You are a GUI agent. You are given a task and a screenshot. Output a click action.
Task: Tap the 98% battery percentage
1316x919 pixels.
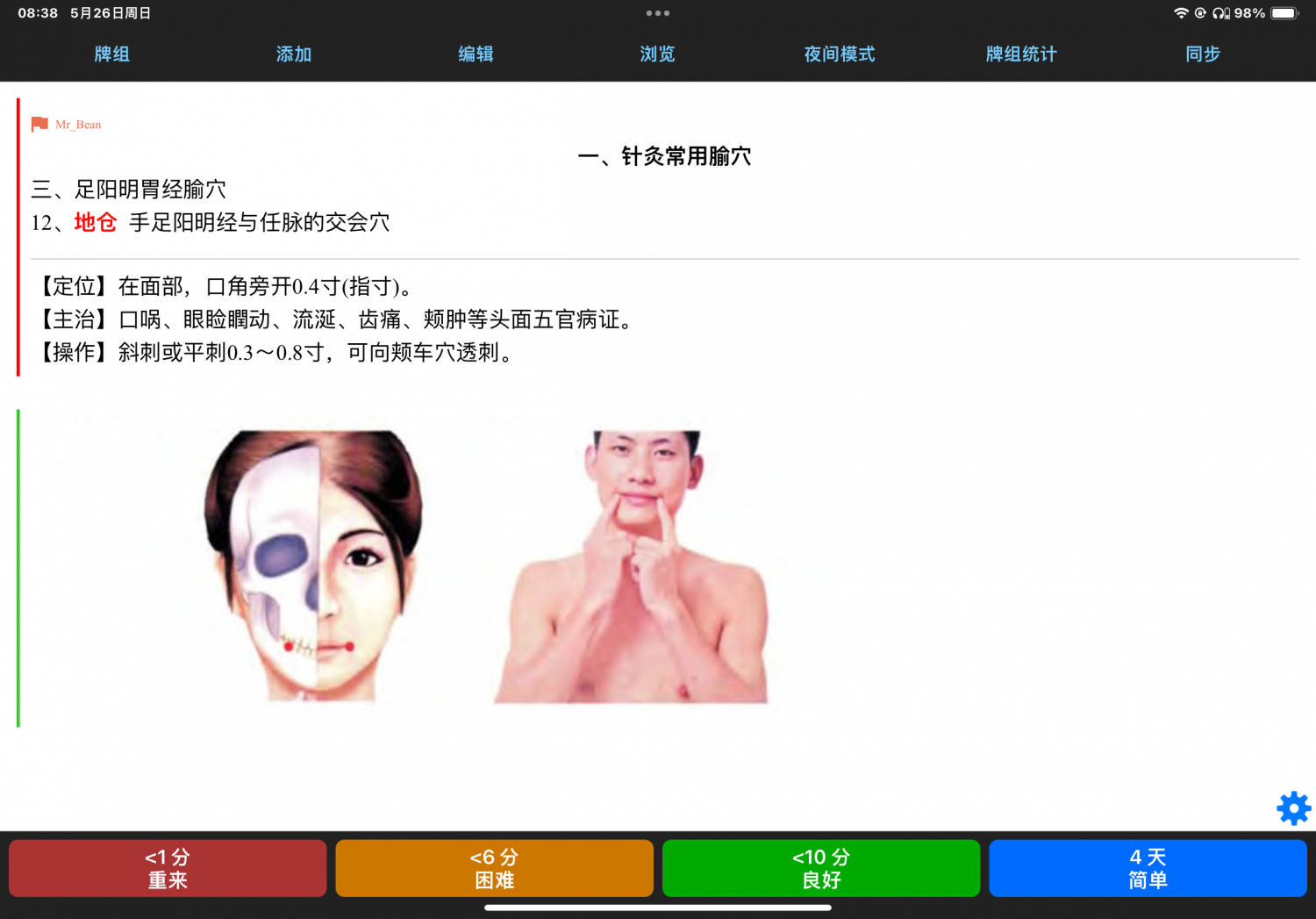(1249, 13)
